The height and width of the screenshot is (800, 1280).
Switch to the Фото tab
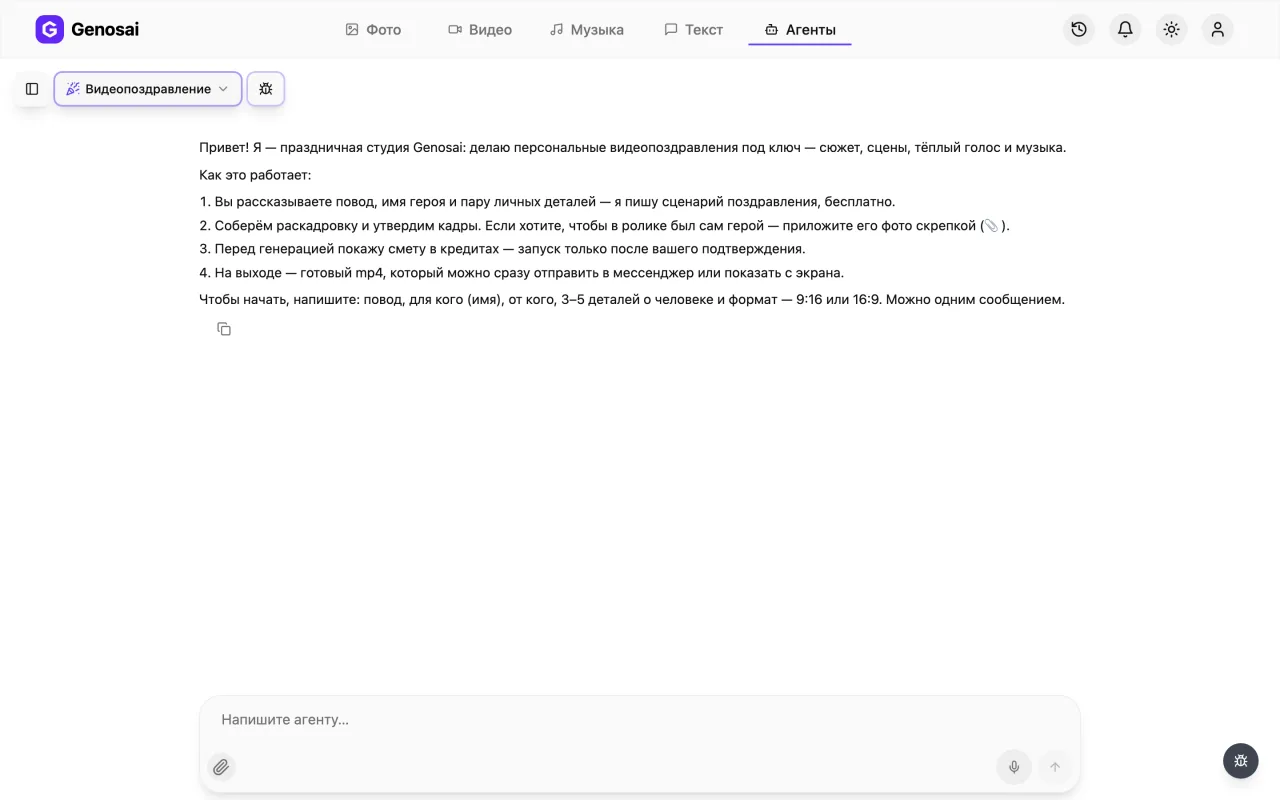[x=373, y=30]
